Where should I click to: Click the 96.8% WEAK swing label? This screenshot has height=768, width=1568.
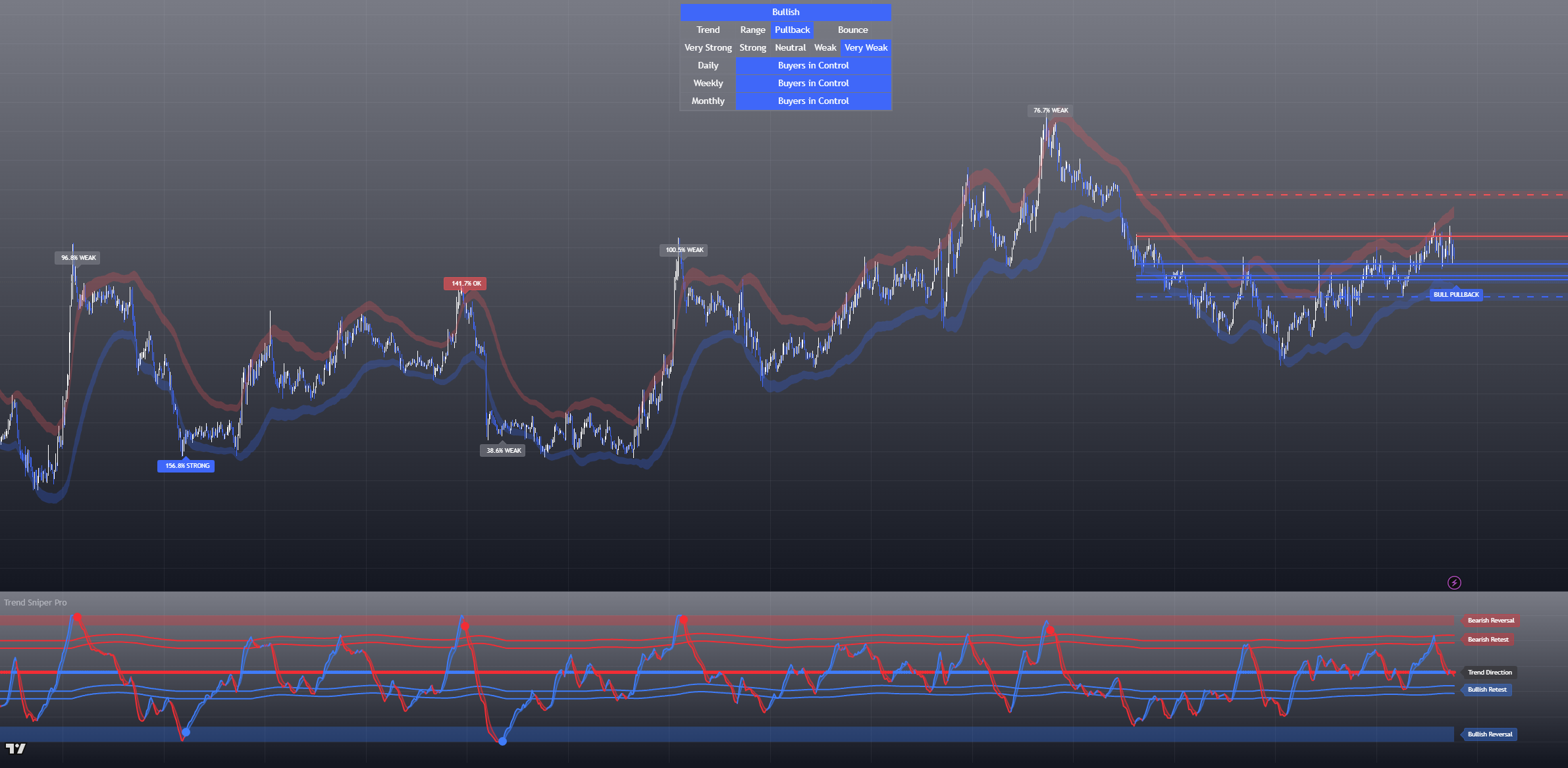click(78, 258)
